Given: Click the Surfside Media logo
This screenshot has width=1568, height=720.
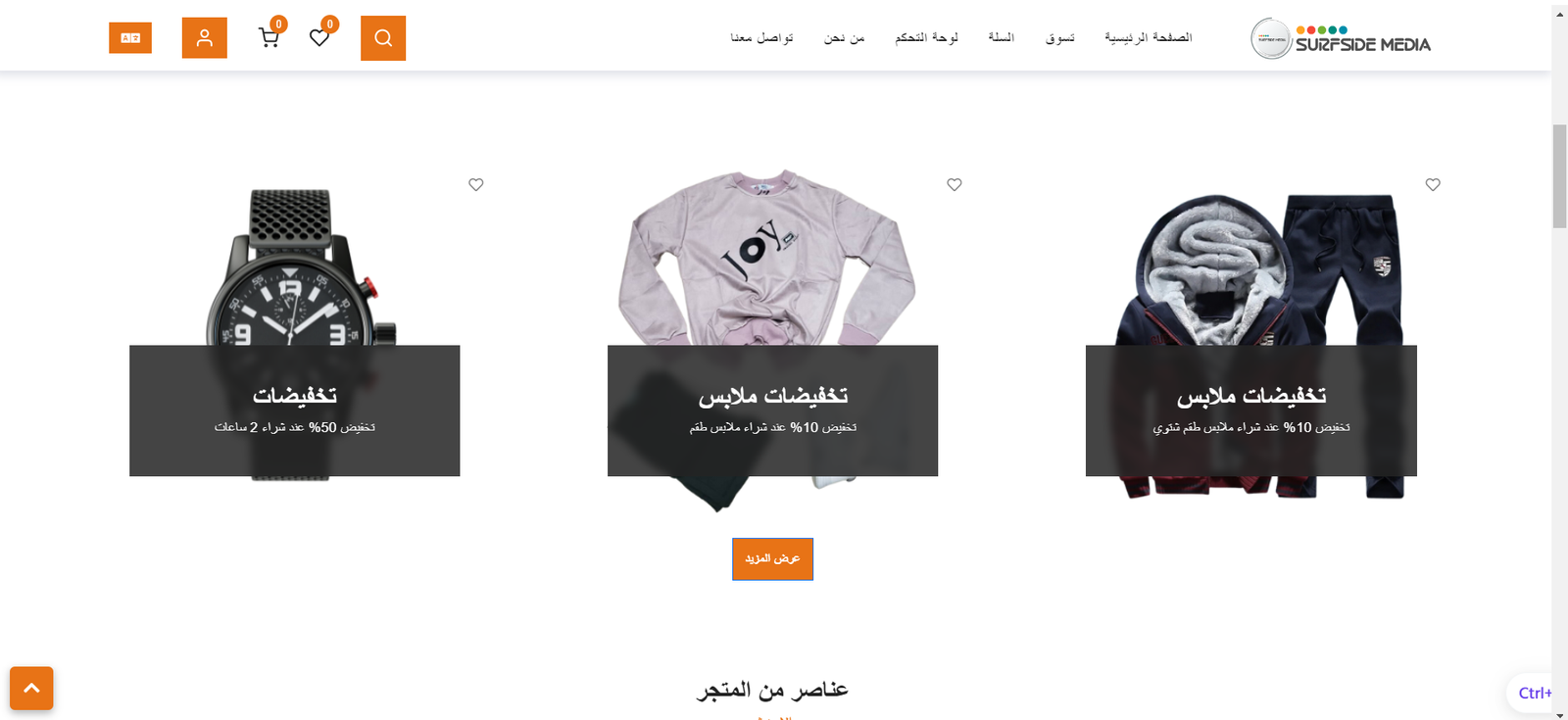Looking at the screenshot, I should click(1341, 39).
